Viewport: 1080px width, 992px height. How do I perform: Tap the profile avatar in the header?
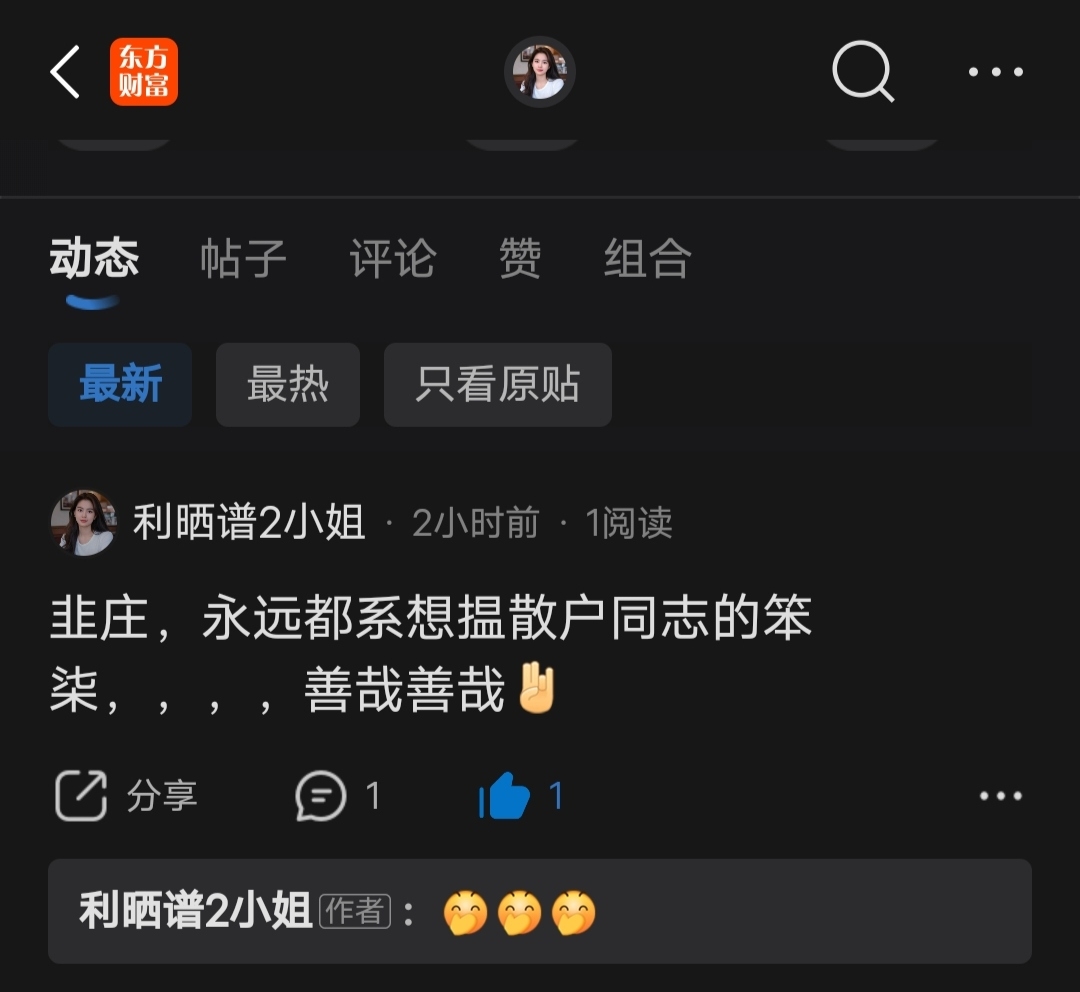(x=540, y=72)
